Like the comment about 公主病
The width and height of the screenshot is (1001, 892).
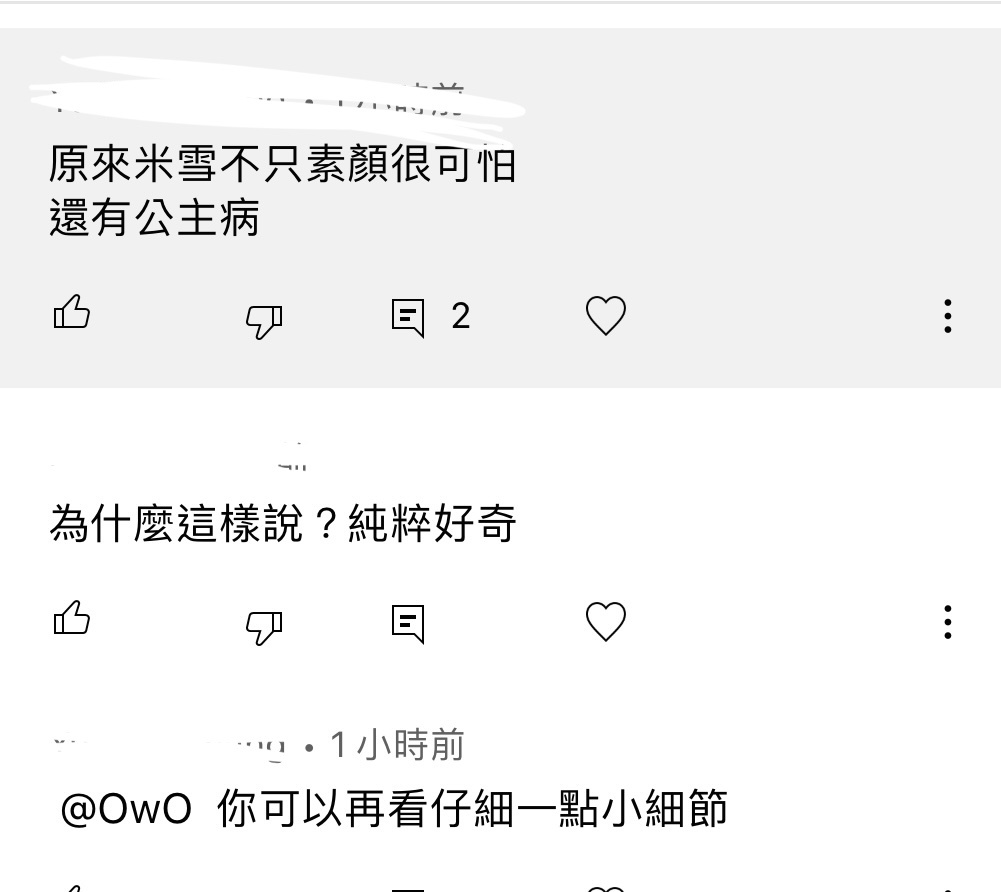click(72, 313)
